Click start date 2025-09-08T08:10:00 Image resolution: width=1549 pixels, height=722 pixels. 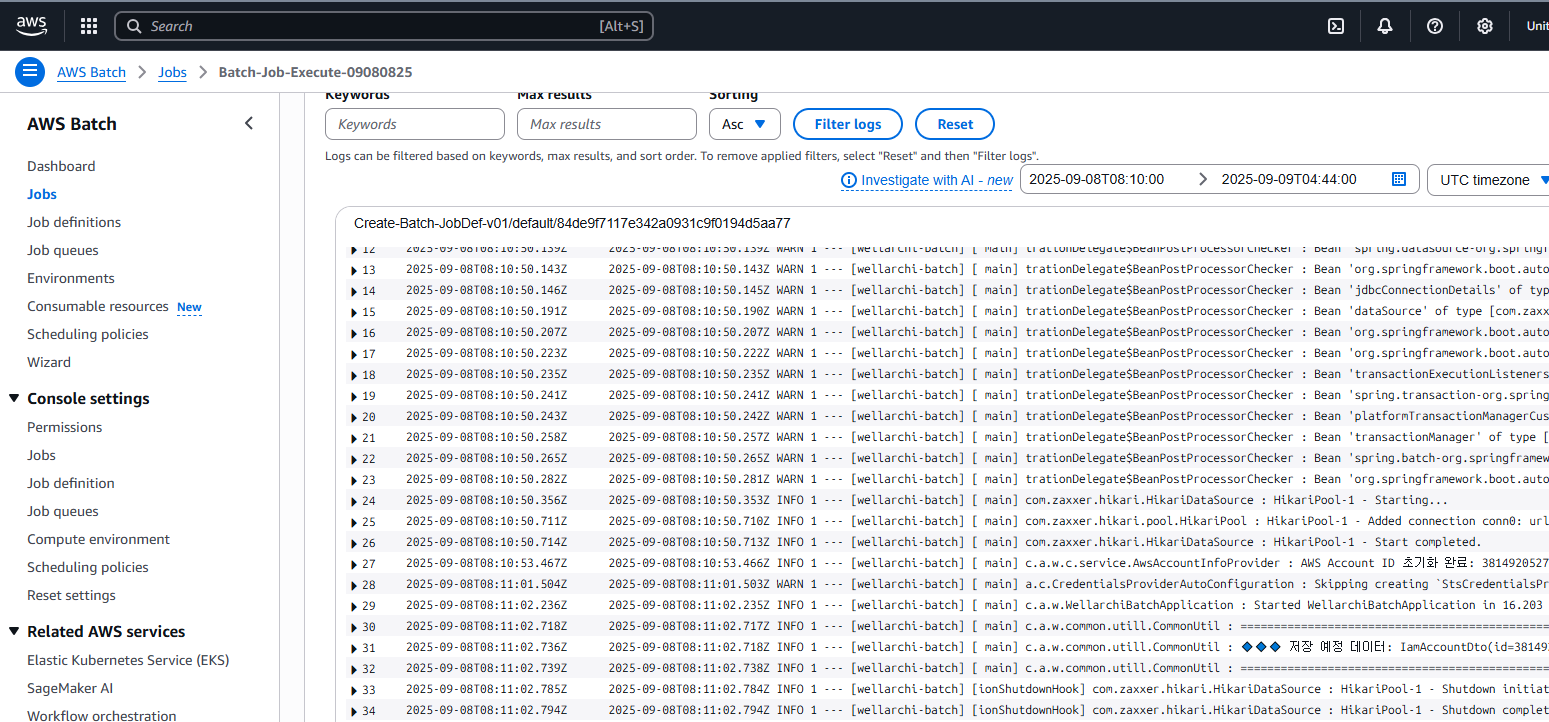point(1097,180)
